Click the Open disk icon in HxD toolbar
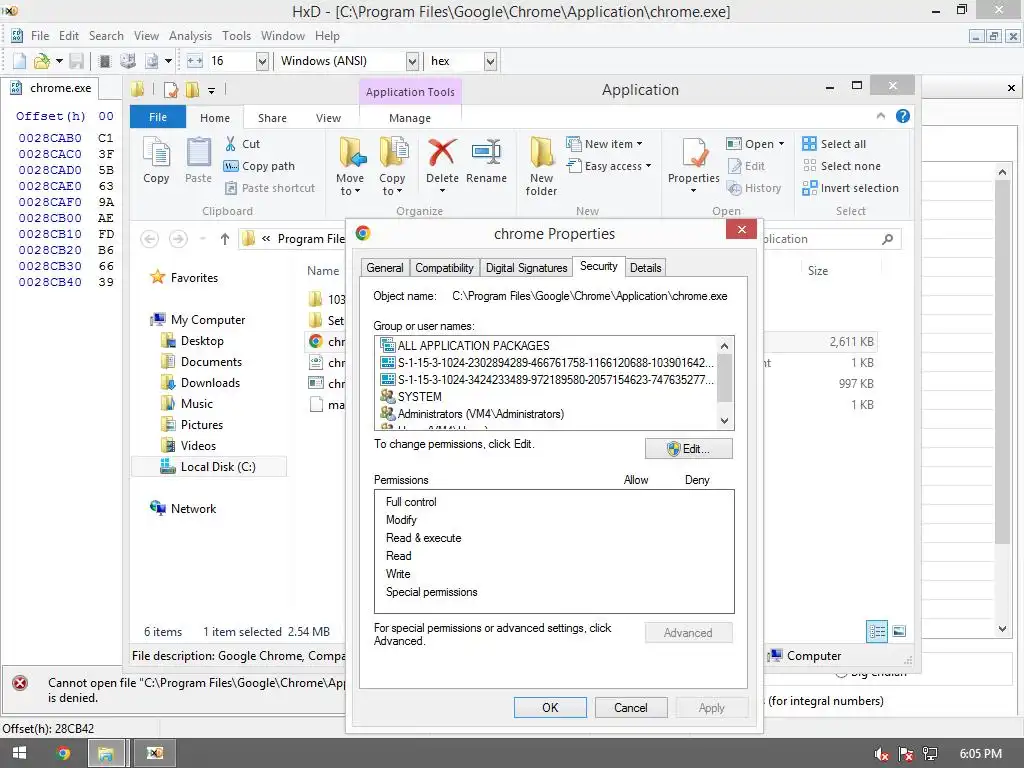This screenshot has width=1024, height=768. pyautogui.click(x=128, y=61)
